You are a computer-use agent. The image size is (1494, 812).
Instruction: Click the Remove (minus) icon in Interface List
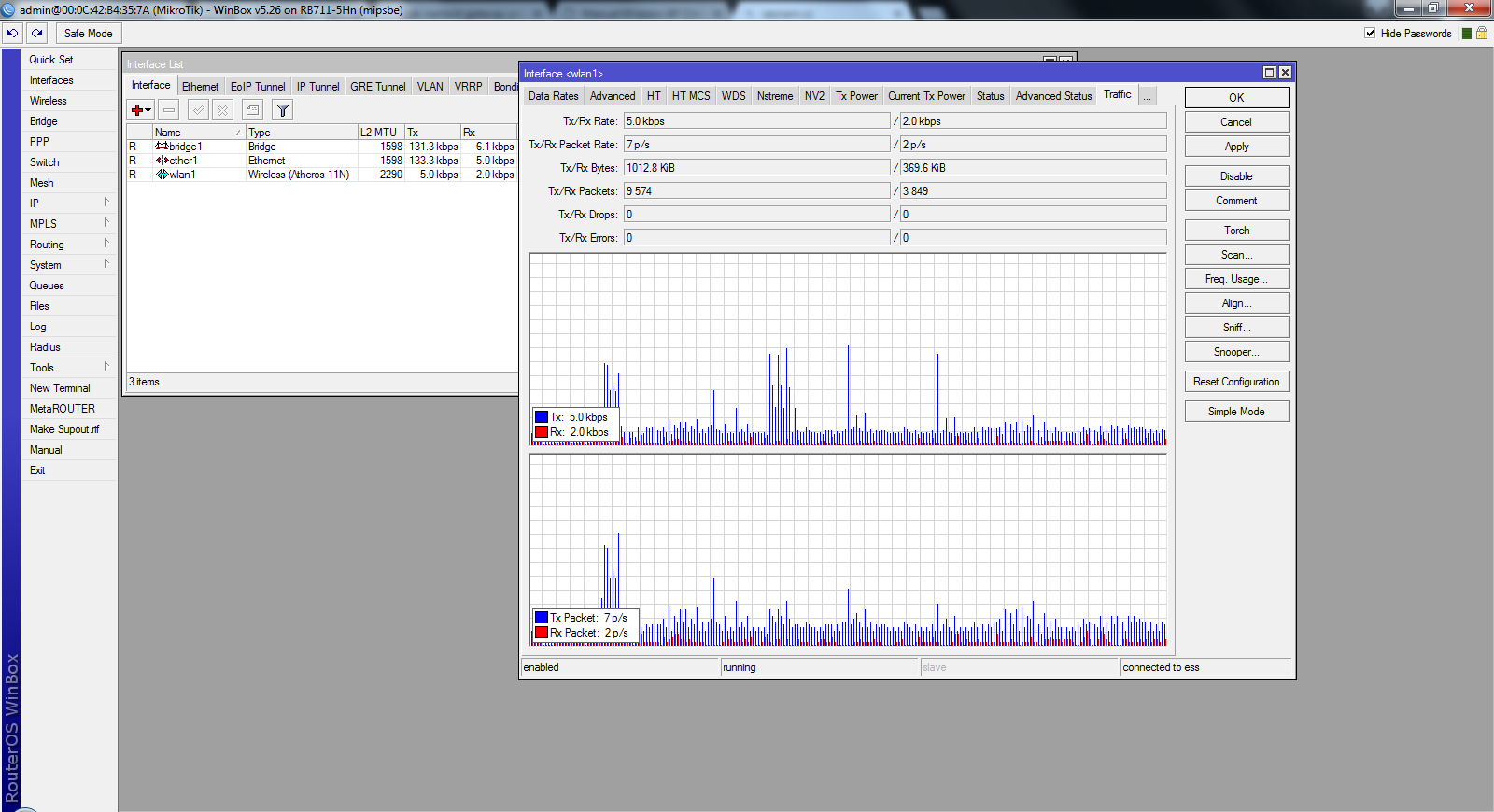click(x=169, y=110)
